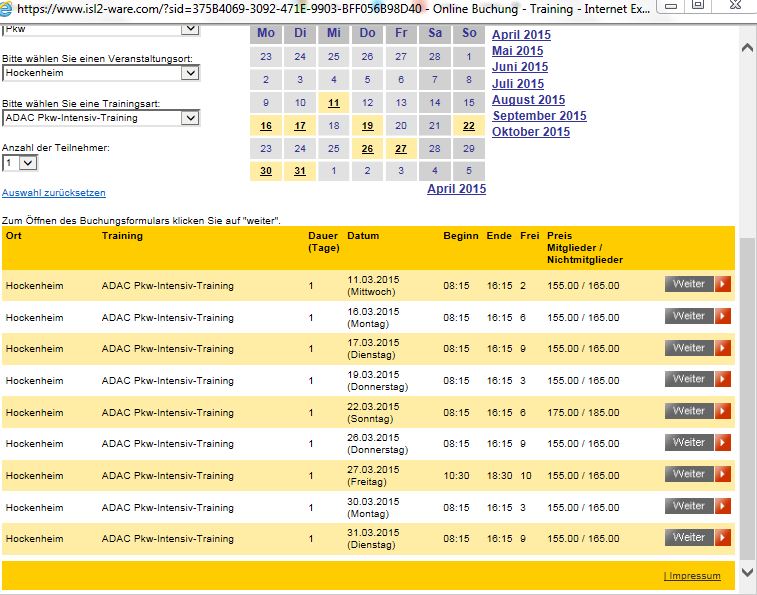Open August 2015 in the month list
Screen dimensions: 757x595
529,99
